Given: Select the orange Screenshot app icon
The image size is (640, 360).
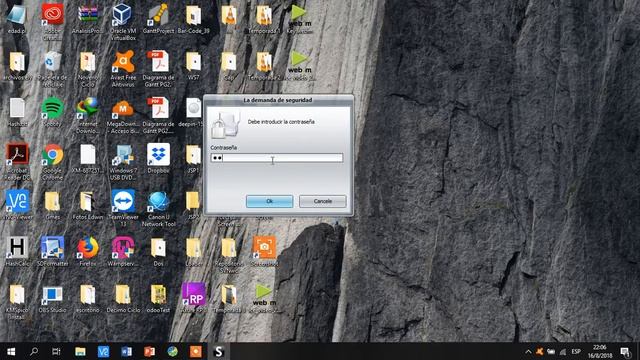Looking at the screenshot, I should pos(264,251).
